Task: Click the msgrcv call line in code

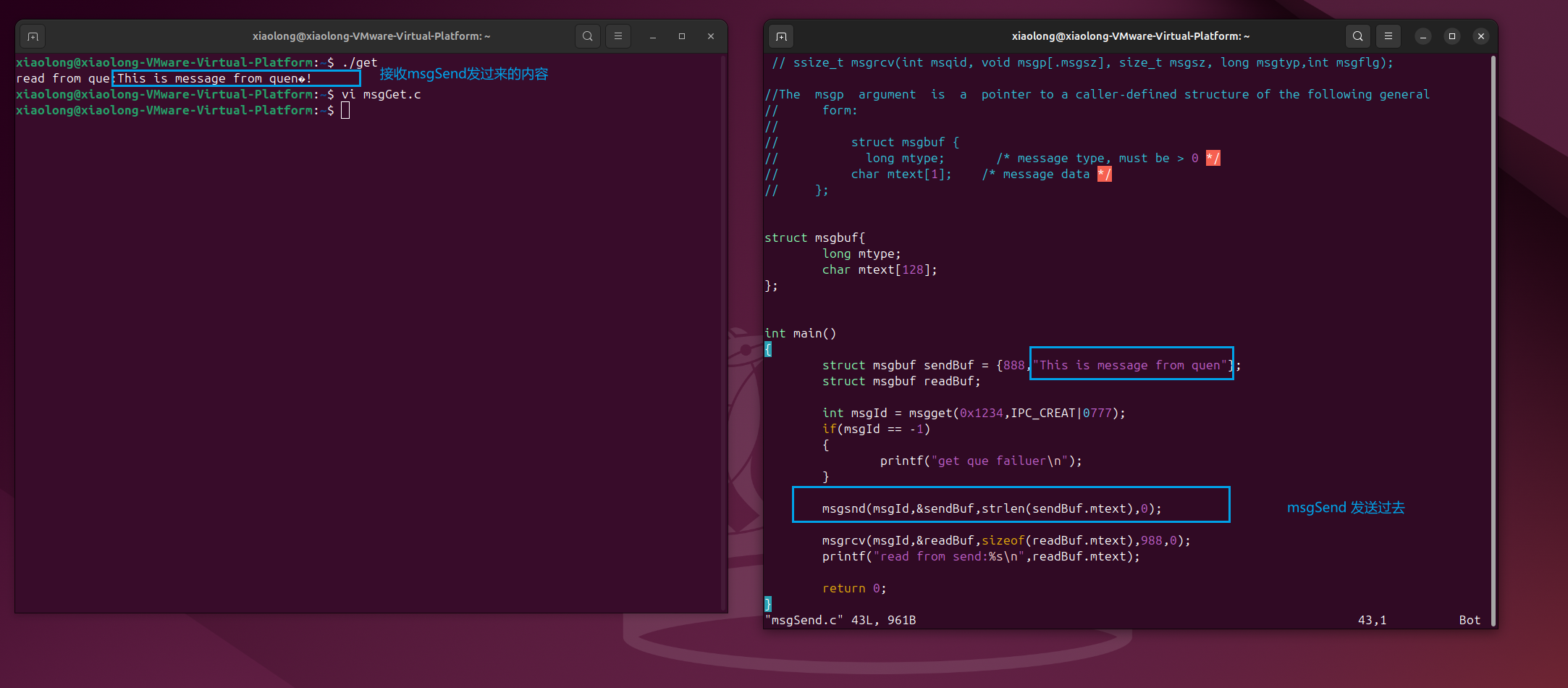Action: click(1006, 541)
